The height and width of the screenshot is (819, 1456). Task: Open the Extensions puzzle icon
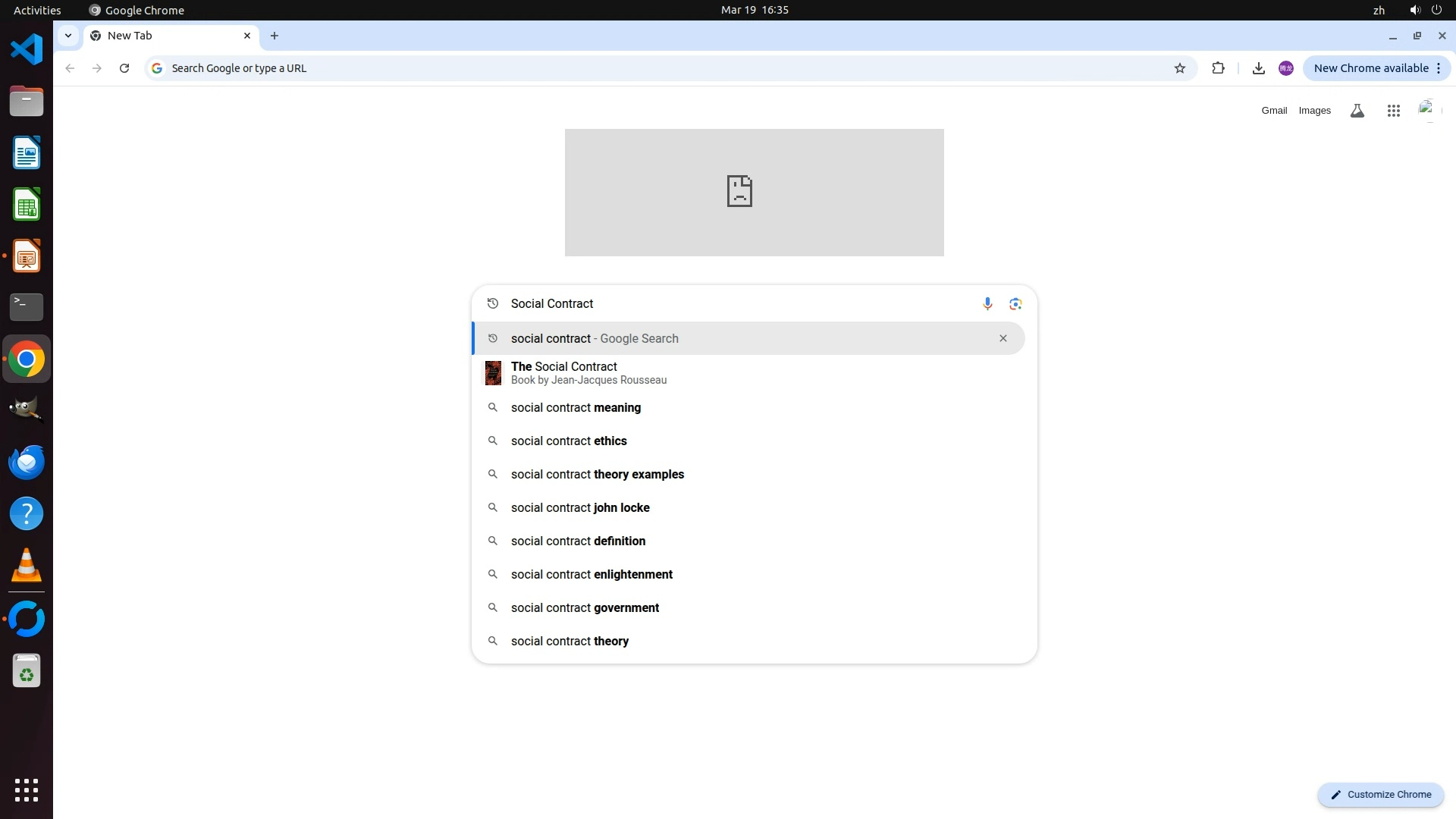coord(1218,68)
